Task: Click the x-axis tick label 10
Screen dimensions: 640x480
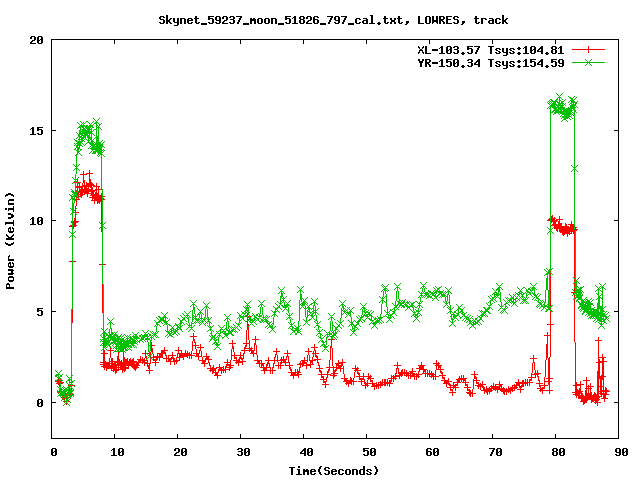Action: 117,452
